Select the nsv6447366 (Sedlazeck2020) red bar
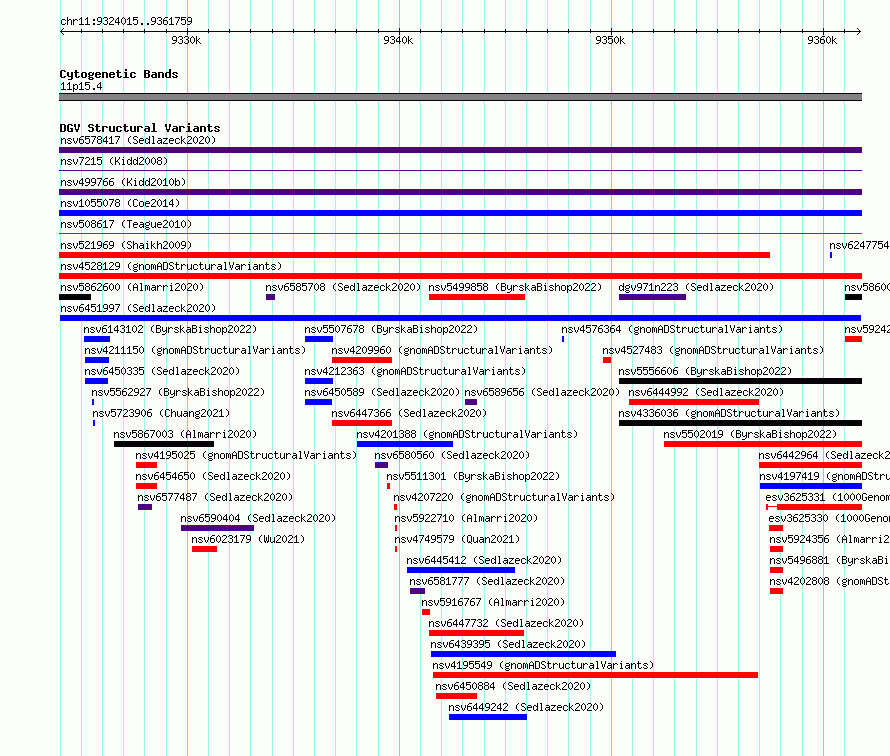Image resolution: width=890 pixels, height=756 pixels. (362, 423)
